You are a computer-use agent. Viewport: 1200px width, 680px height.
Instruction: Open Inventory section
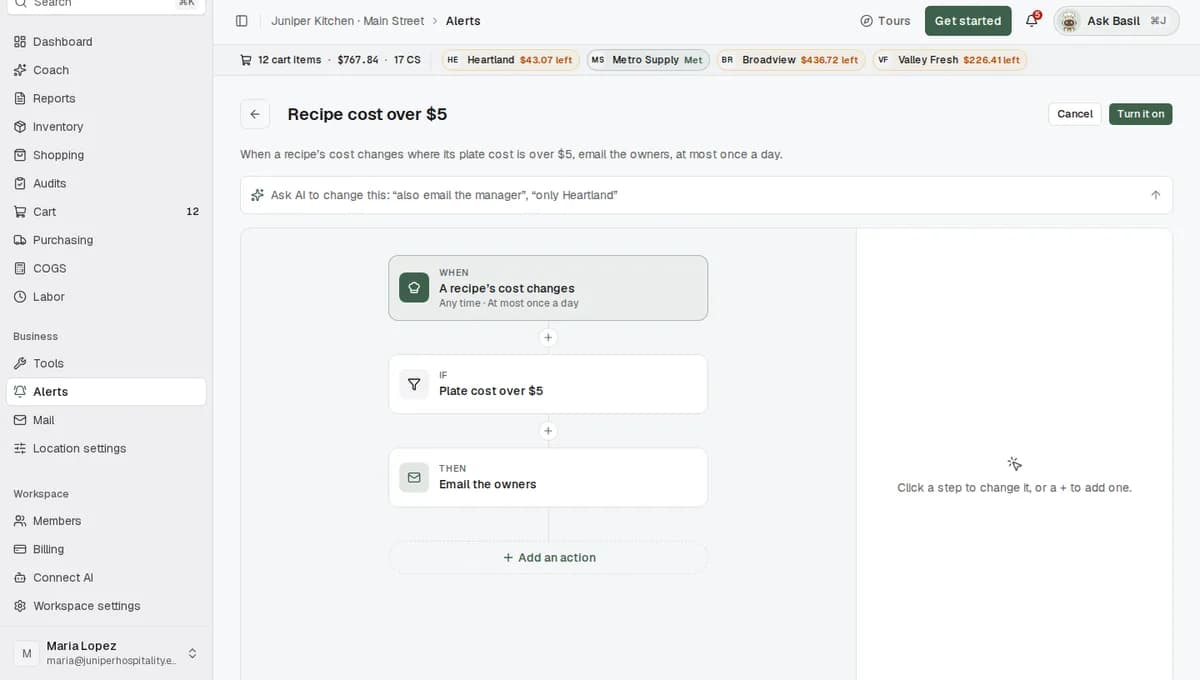[x=106, y=127]
